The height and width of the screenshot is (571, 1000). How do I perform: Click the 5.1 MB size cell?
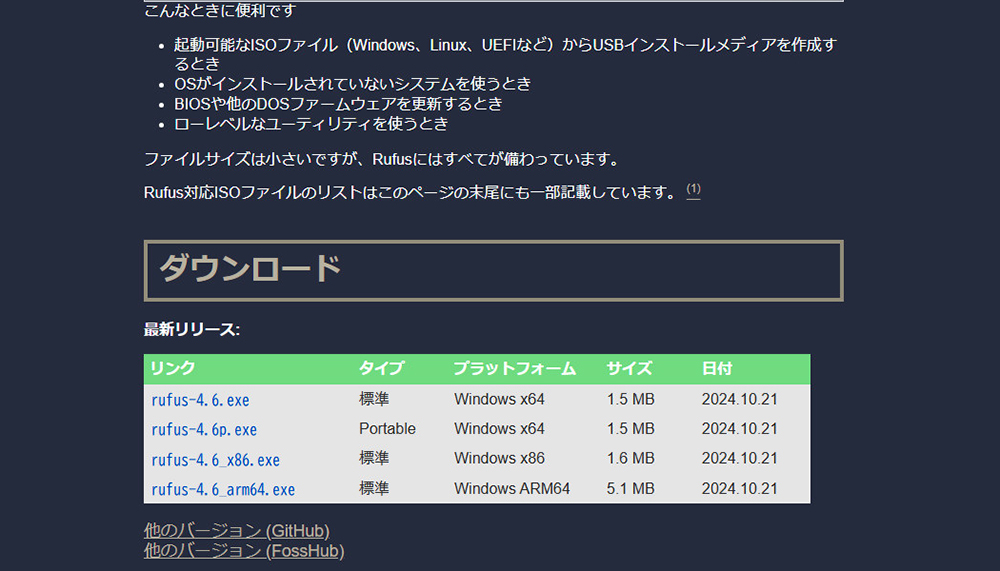click(x=631, y=489)
